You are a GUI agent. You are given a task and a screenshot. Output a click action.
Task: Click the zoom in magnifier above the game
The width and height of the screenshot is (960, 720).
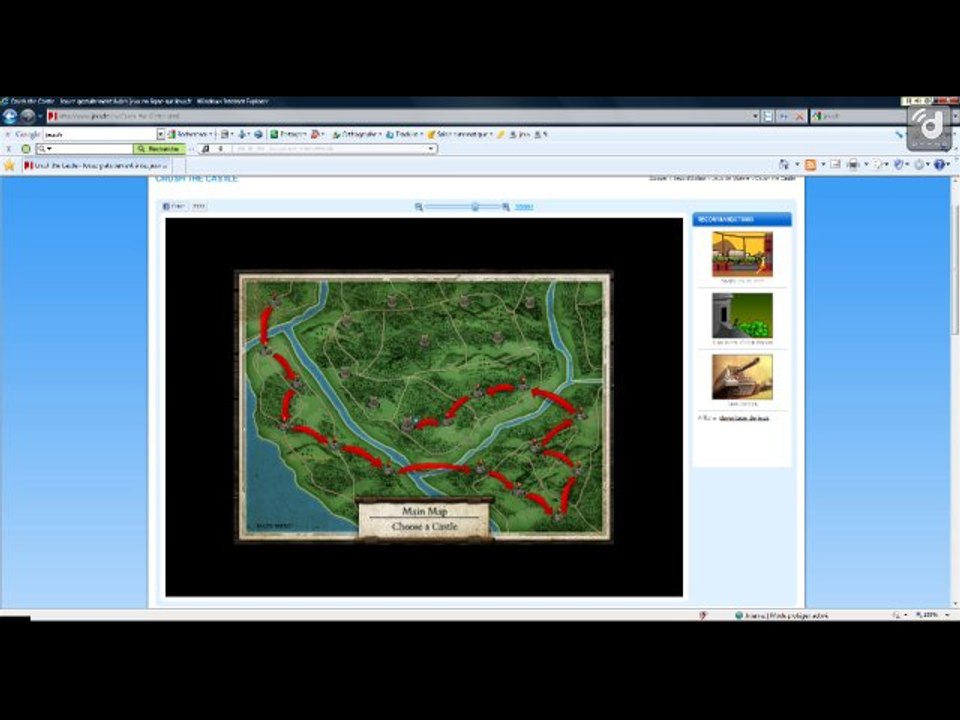[506, 207]
